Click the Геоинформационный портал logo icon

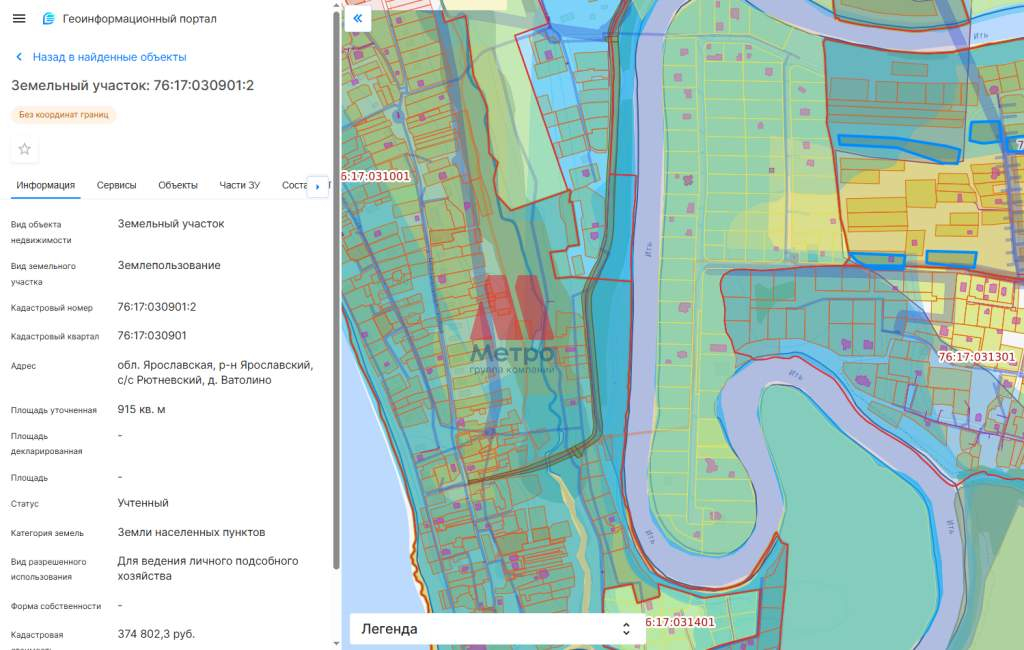point(49,19)
